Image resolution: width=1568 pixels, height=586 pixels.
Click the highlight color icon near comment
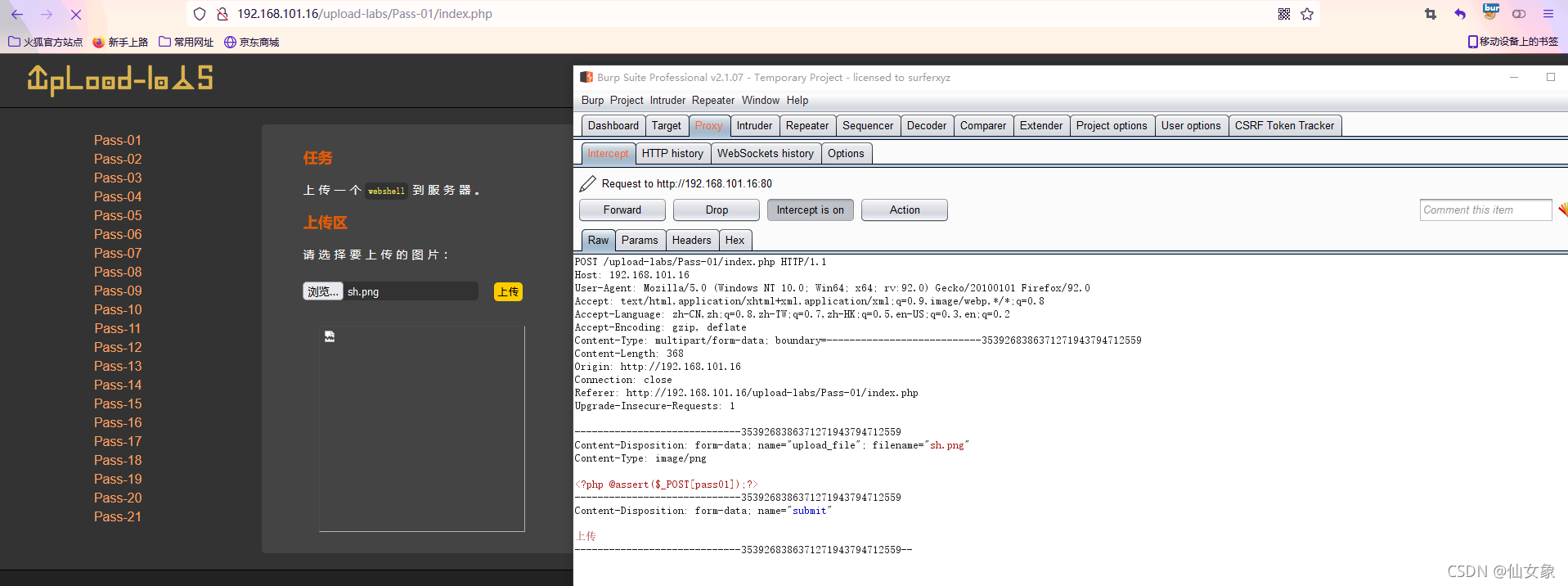click(x=1562, y=210)
